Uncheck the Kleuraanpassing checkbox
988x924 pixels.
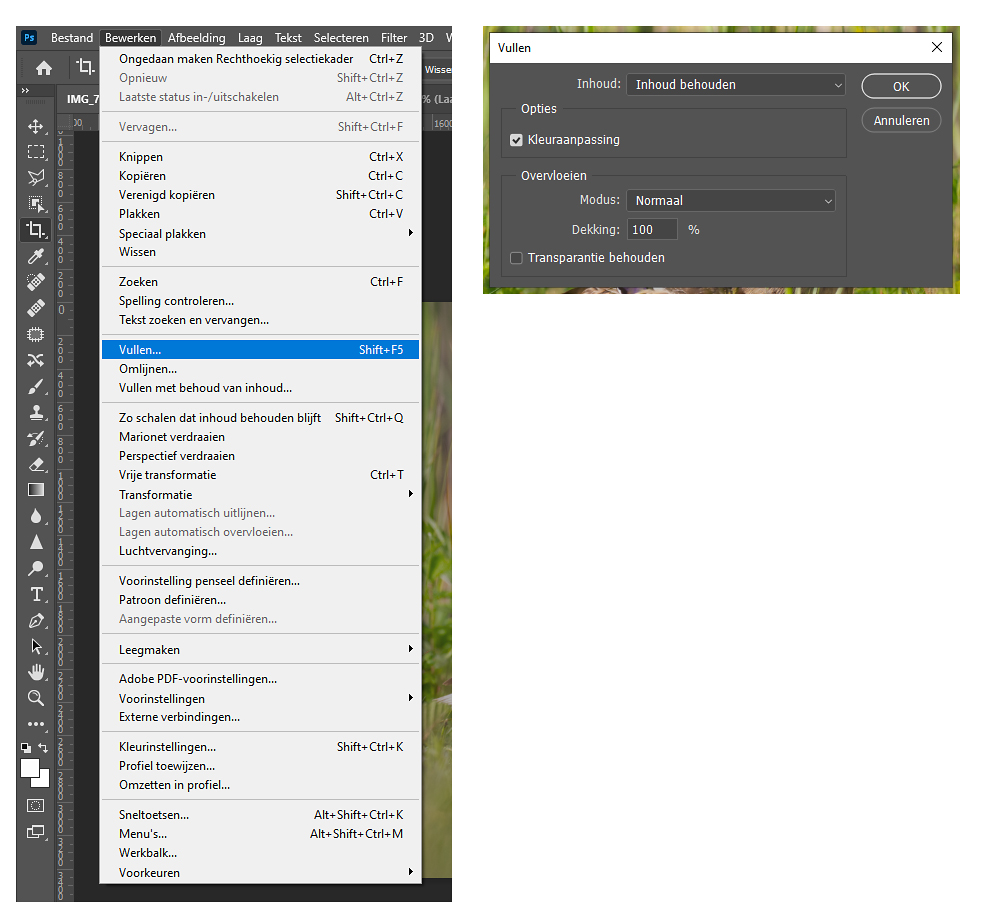point(517,140)
